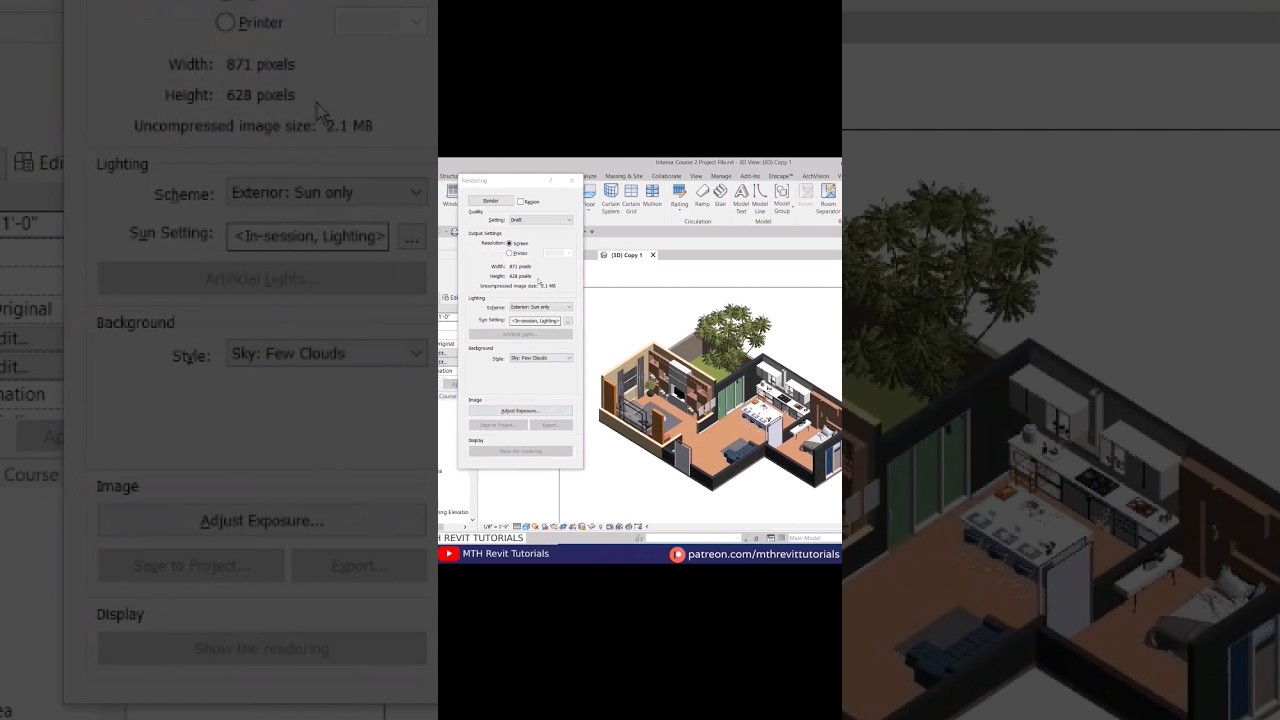Open the Add-Ins ribbon tab

[750, 176]
